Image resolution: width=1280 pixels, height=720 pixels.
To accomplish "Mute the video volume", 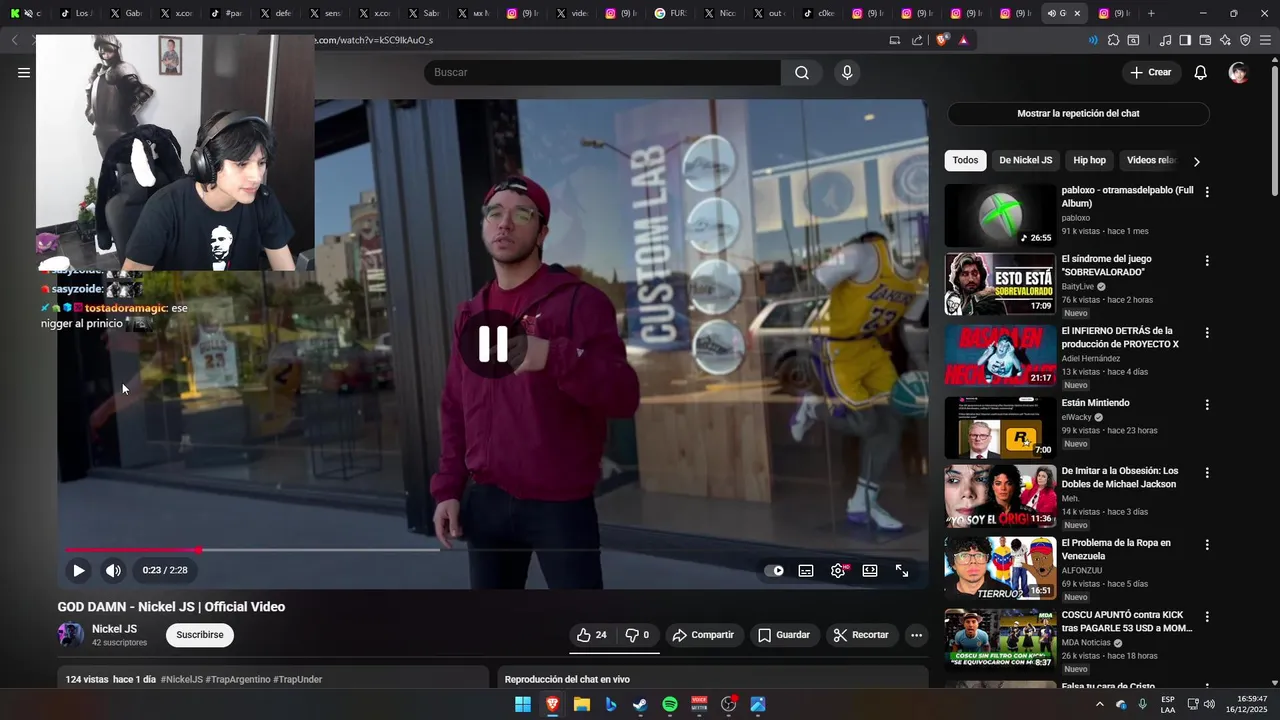I will [113, 570].
